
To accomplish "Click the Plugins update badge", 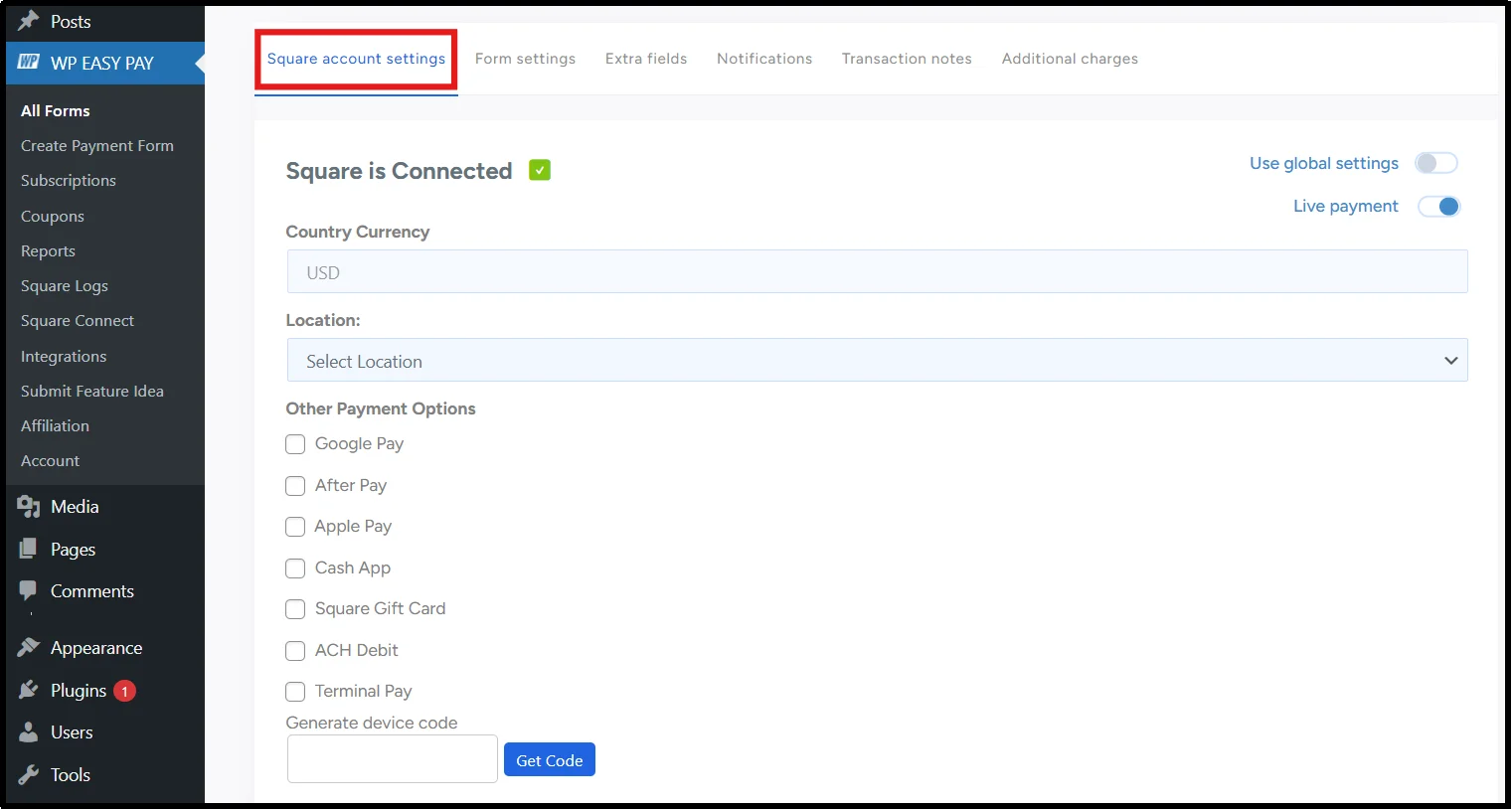I will point(124,691).
